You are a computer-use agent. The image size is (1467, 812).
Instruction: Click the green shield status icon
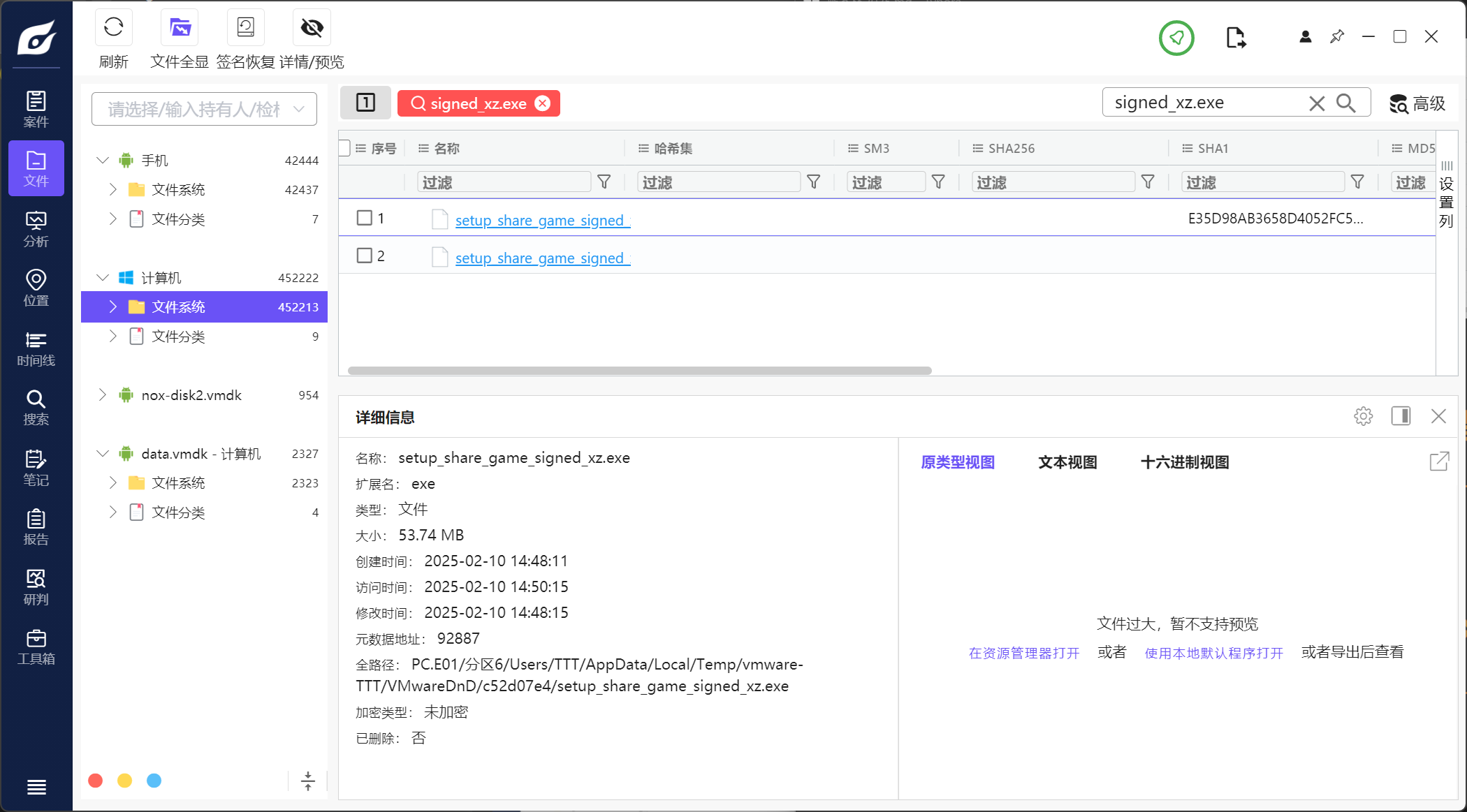1176,38
